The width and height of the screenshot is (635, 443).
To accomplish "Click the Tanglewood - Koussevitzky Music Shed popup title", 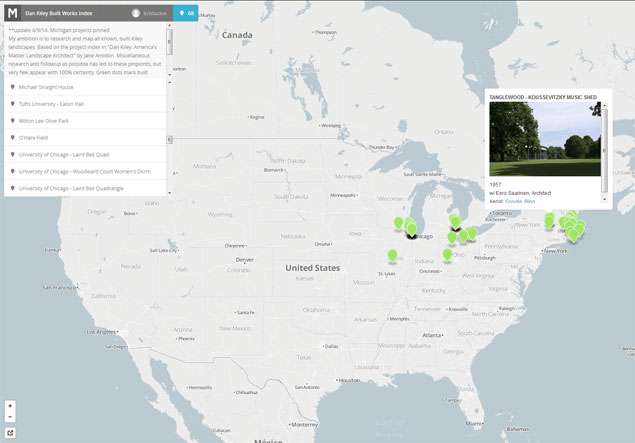I will [543, 97].
